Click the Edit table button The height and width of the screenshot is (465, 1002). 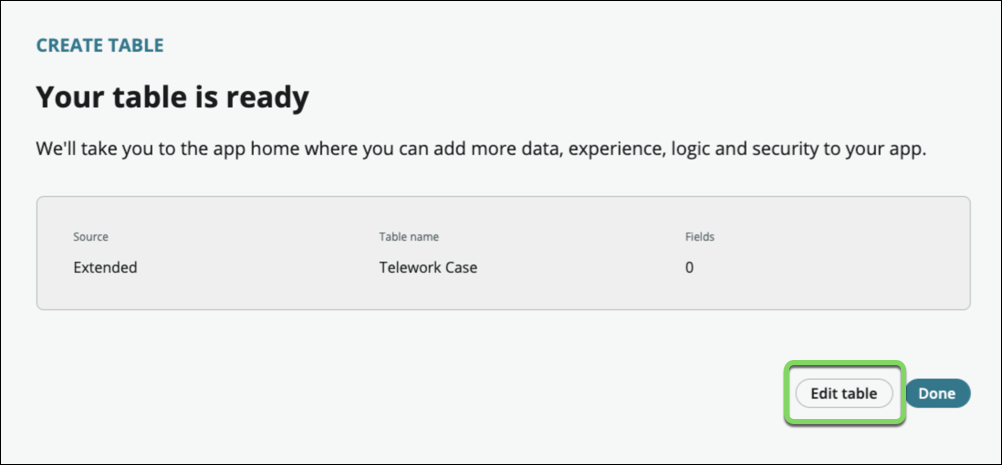[x=843, y=394]
